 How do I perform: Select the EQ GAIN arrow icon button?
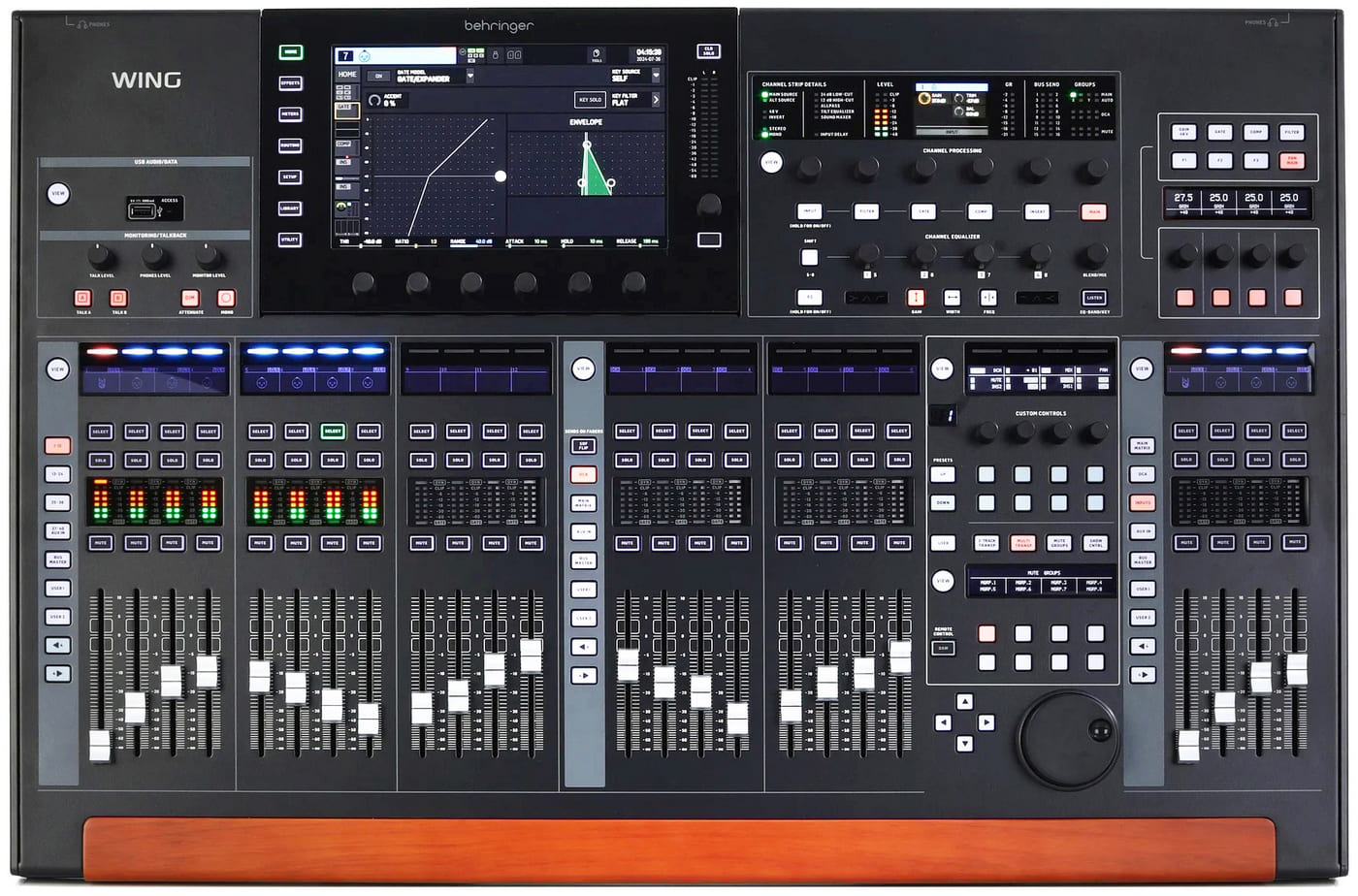pyautogui.click(x=915, y=298)
